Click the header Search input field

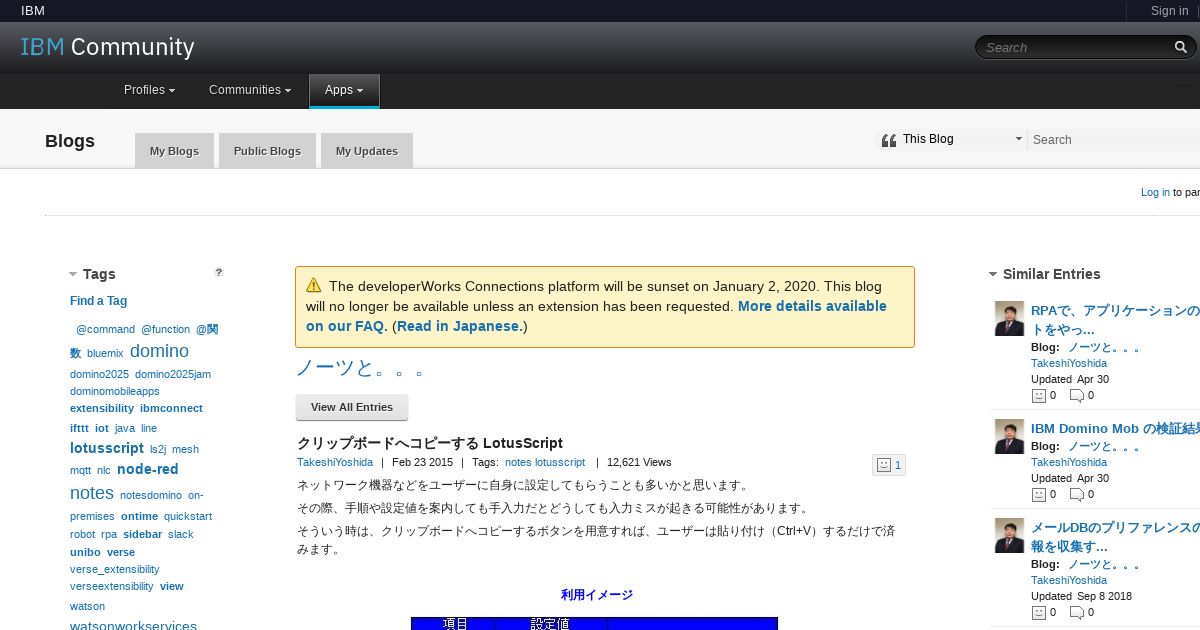(x=1077, y=47)
